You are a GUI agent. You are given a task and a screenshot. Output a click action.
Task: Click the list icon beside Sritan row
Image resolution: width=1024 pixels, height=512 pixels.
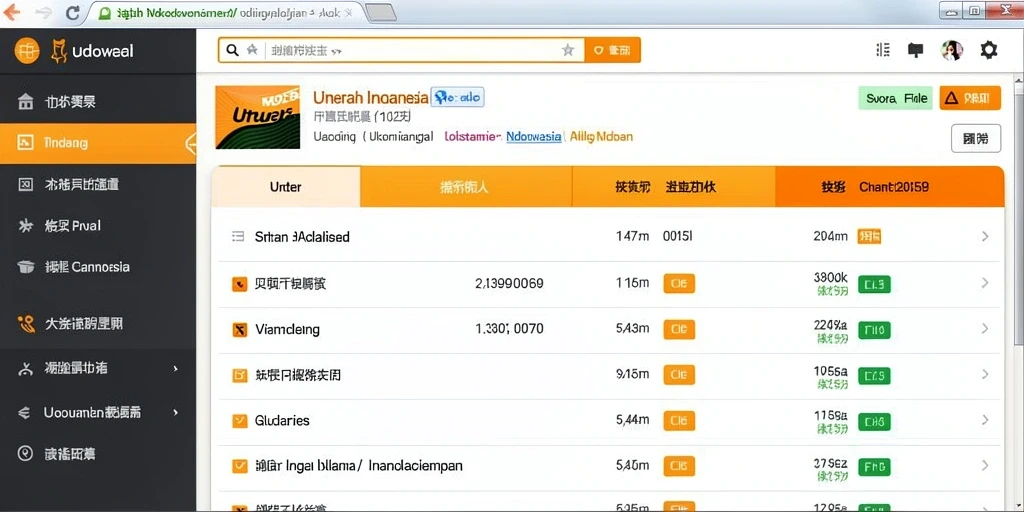point(238,236)
